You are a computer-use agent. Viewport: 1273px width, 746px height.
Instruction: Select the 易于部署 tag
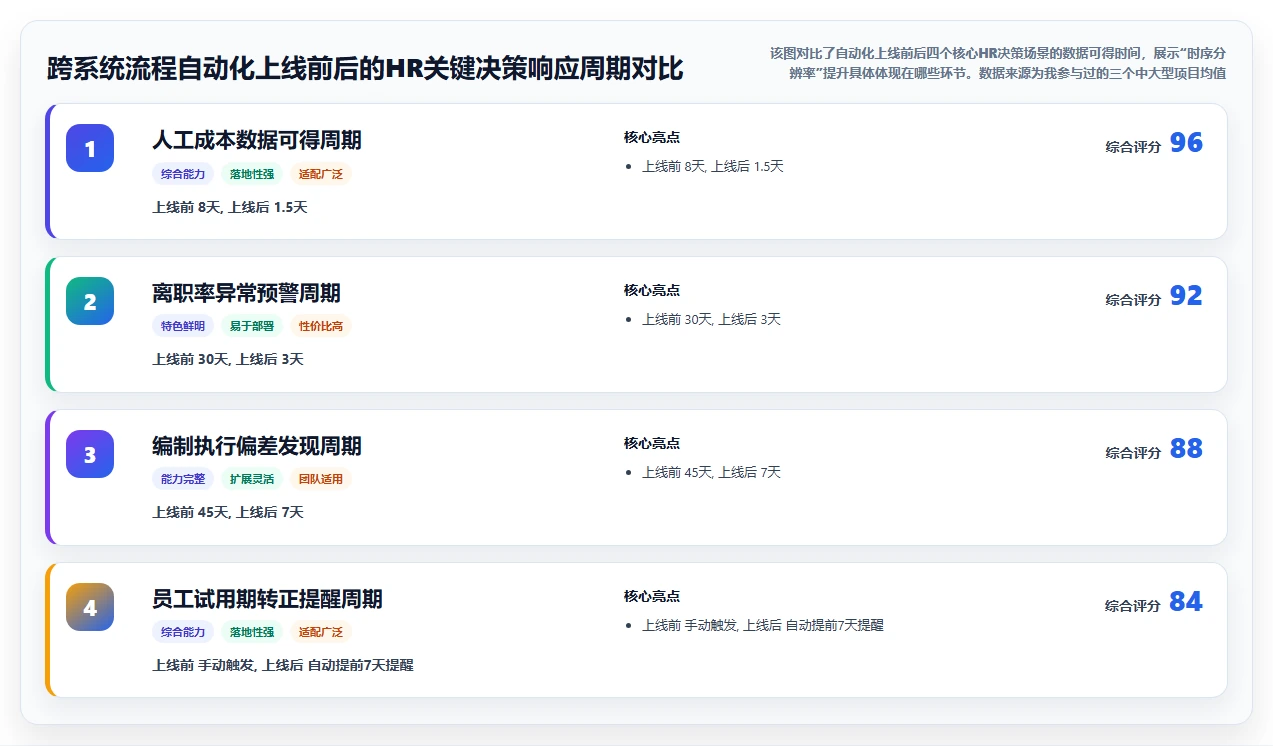click(x=252, y=326)
